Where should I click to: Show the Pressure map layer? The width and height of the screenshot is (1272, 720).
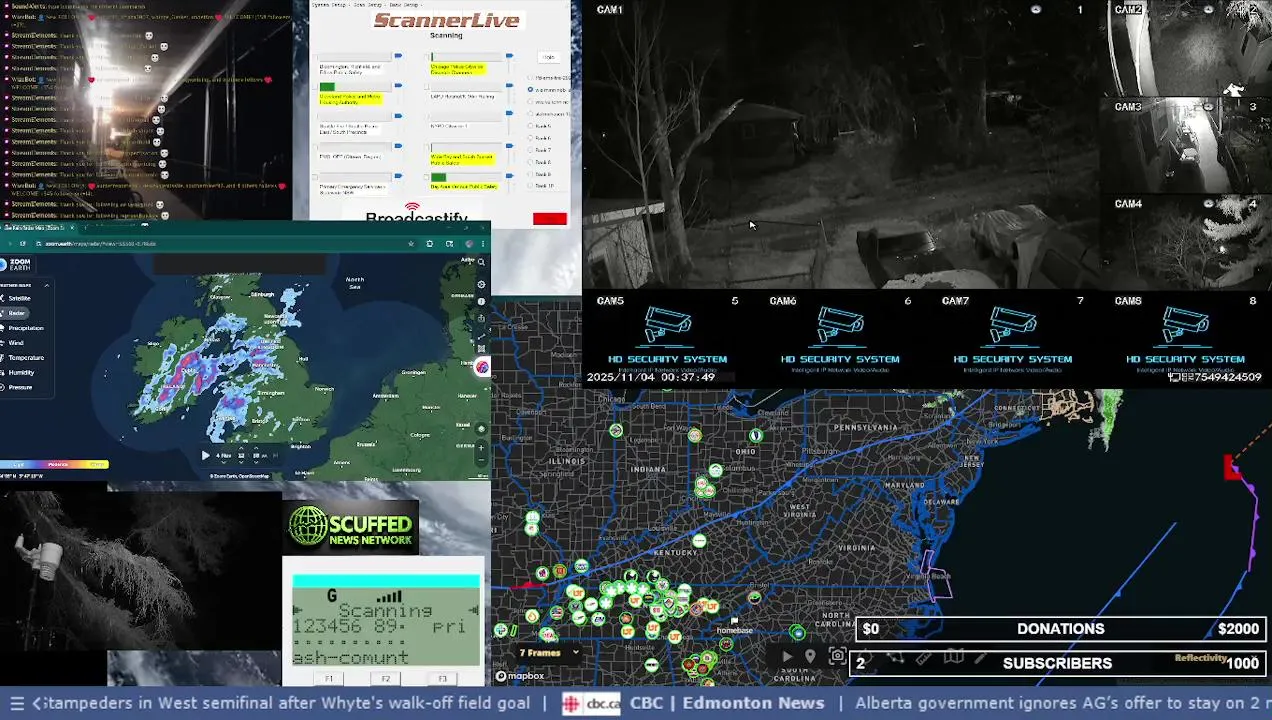[18, 387]
